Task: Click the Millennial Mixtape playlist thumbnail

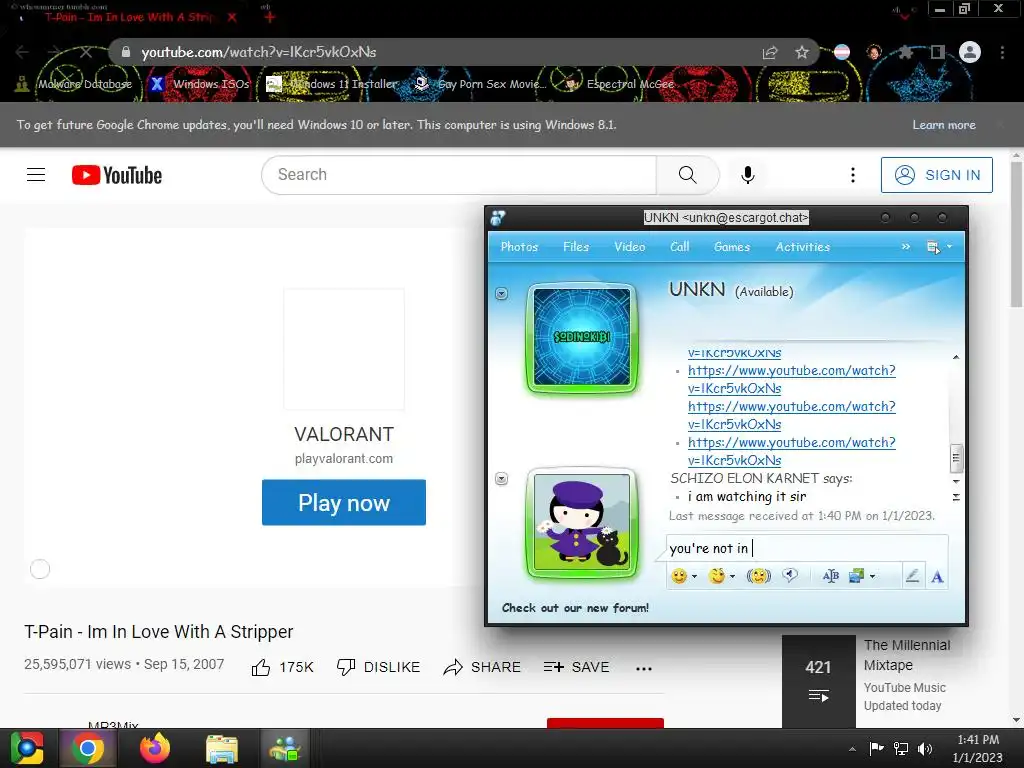Action: (x=819, y=680)
